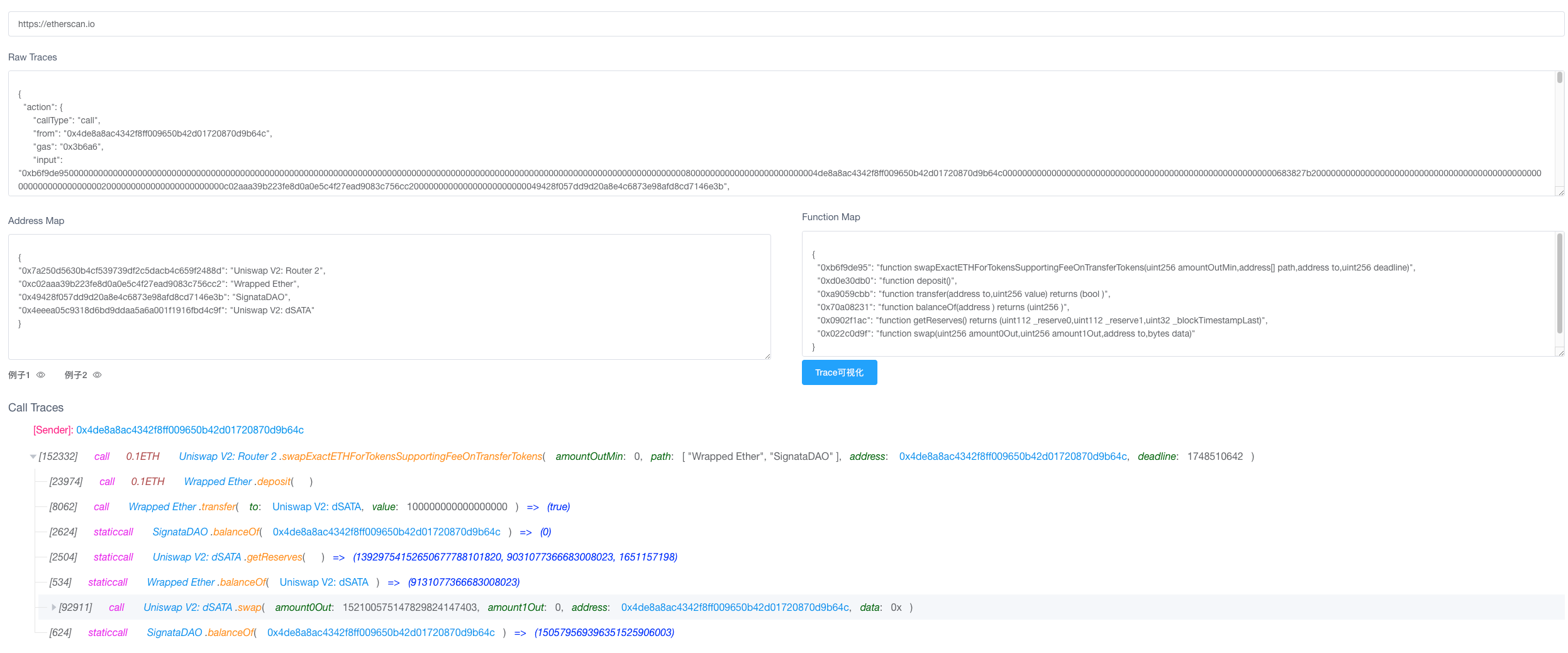This screenshot has height=653, width=1568.
Task: Click Uniswap V2: dSATA balanceOf argument
Action: pos(324,583)
